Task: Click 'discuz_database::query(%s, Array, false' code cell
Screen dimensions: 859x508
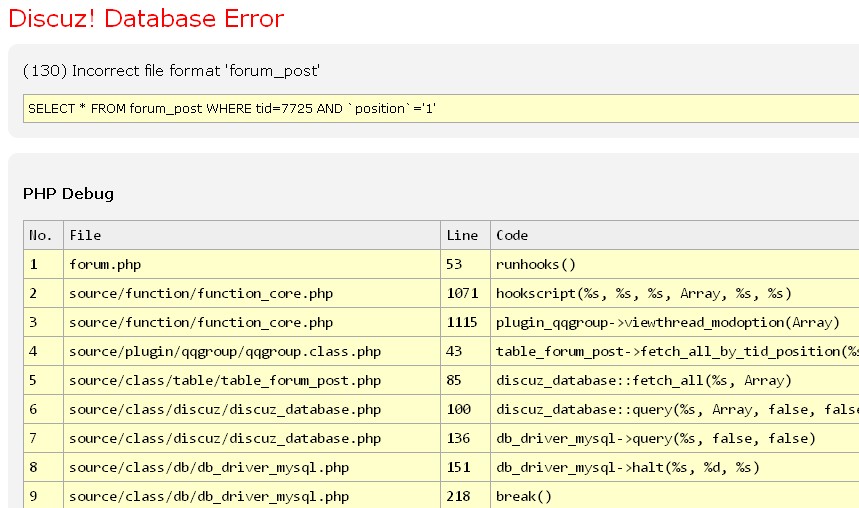Action: (x=675, y=409)
